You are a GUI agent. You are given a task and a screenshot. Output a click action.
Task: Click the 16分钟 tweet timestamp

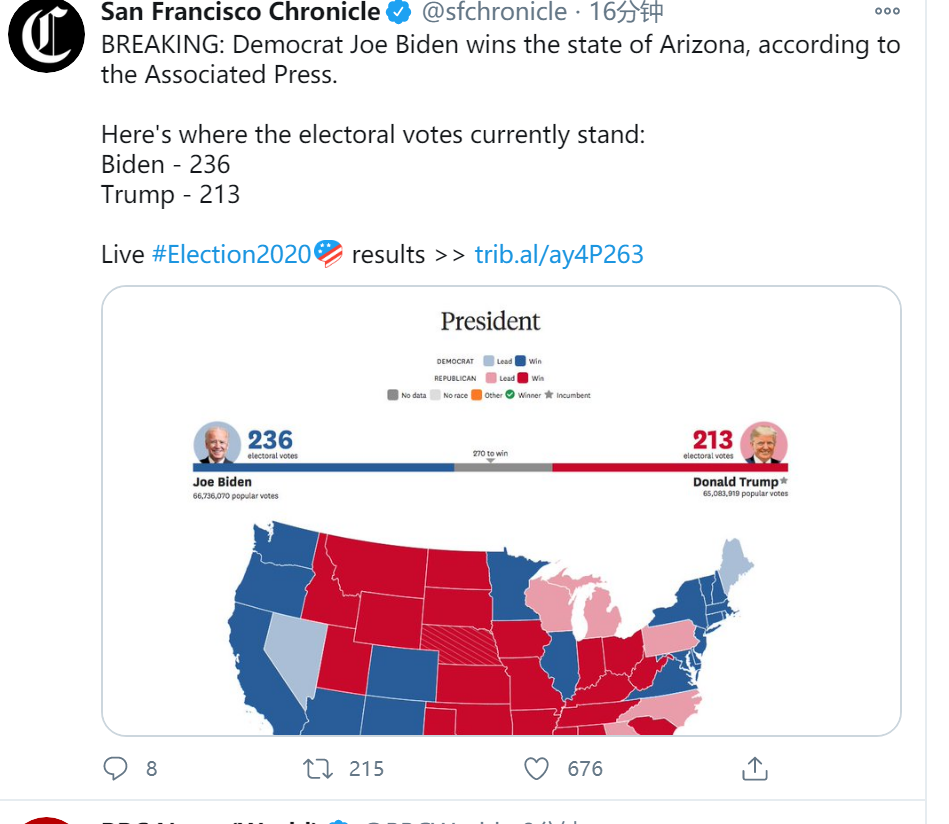626,13
